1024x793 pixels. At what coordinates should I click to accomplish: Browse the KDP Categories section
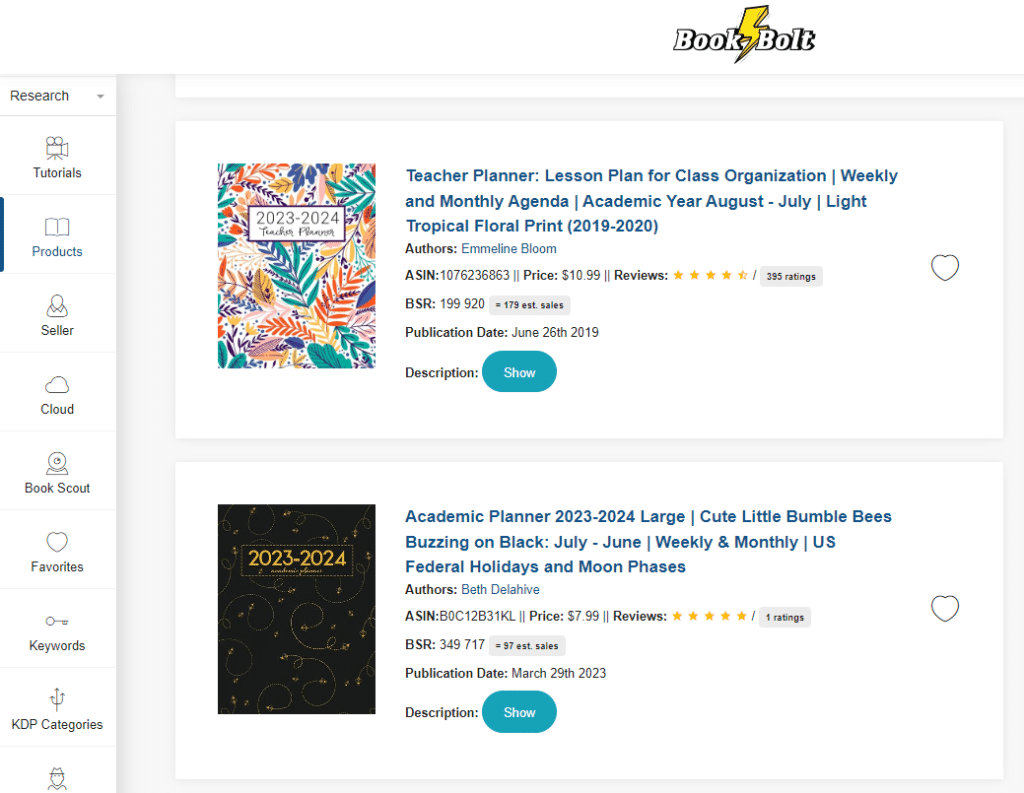pos(57,707)
